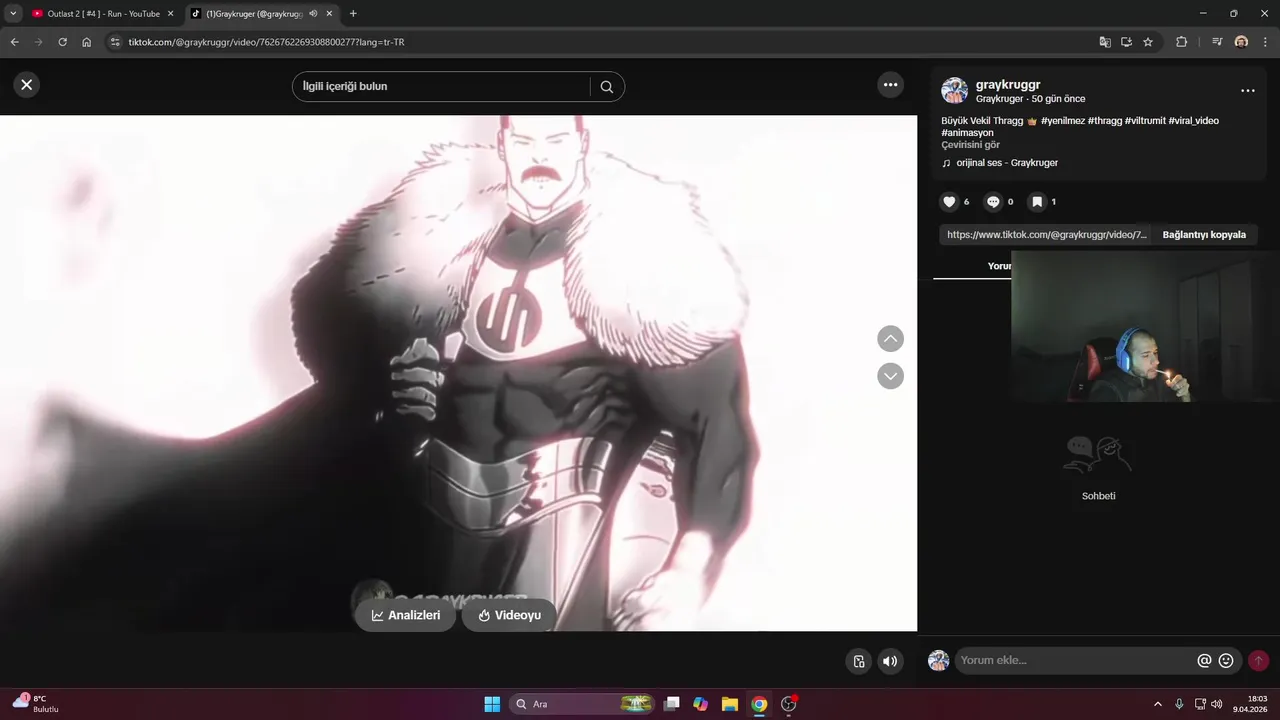
Task: Open the emoji picker in comment box
Action: (x=1226, y=661)
